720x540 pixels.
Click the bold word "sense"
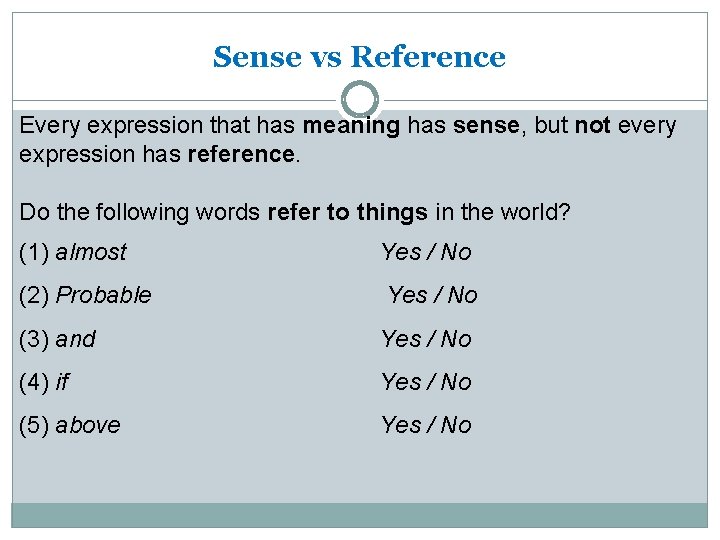(x=486, y=126)
